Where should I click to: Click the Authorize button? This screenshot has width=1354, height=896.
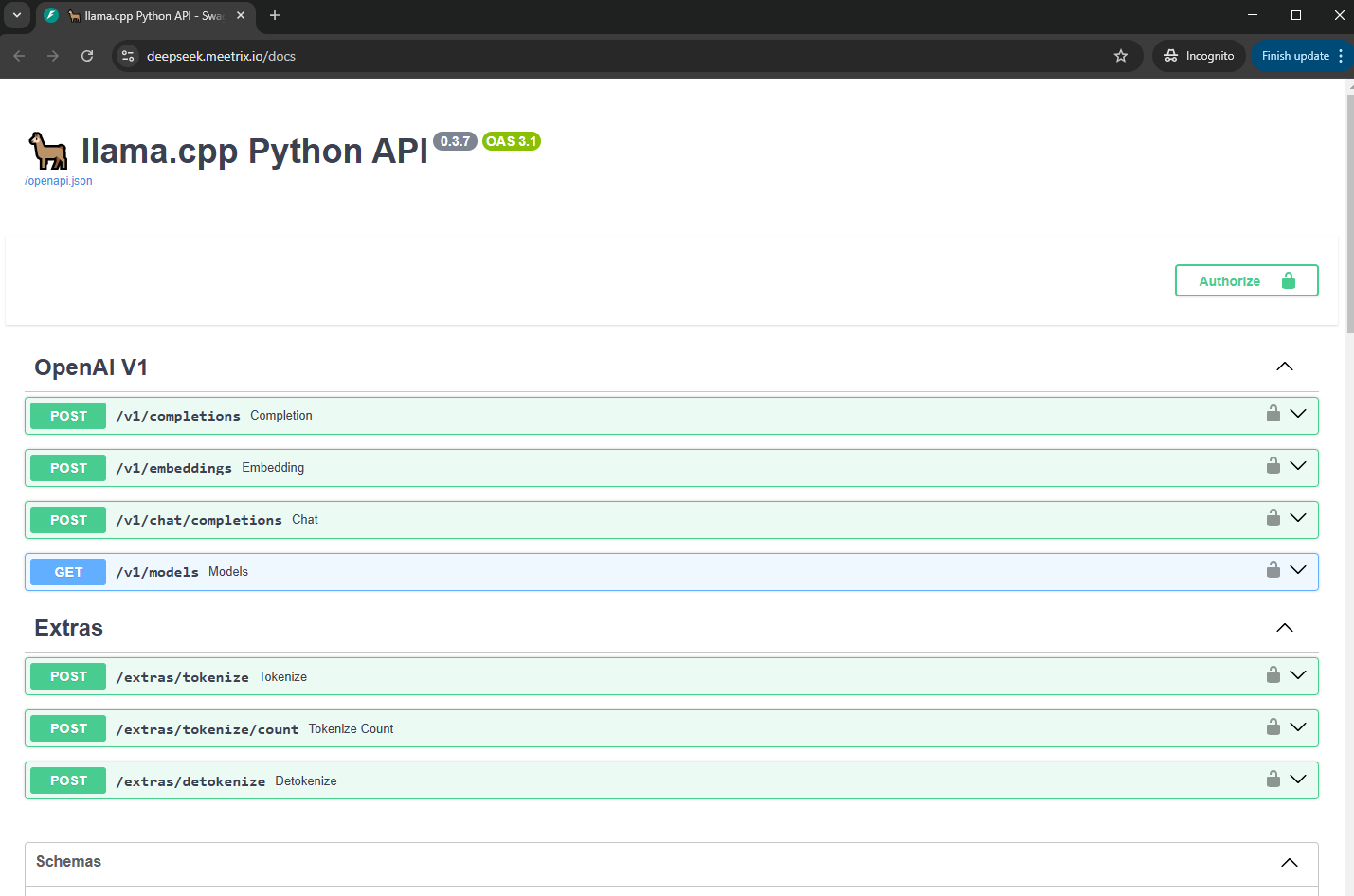pyautogui.click(x=1247, y=280)
